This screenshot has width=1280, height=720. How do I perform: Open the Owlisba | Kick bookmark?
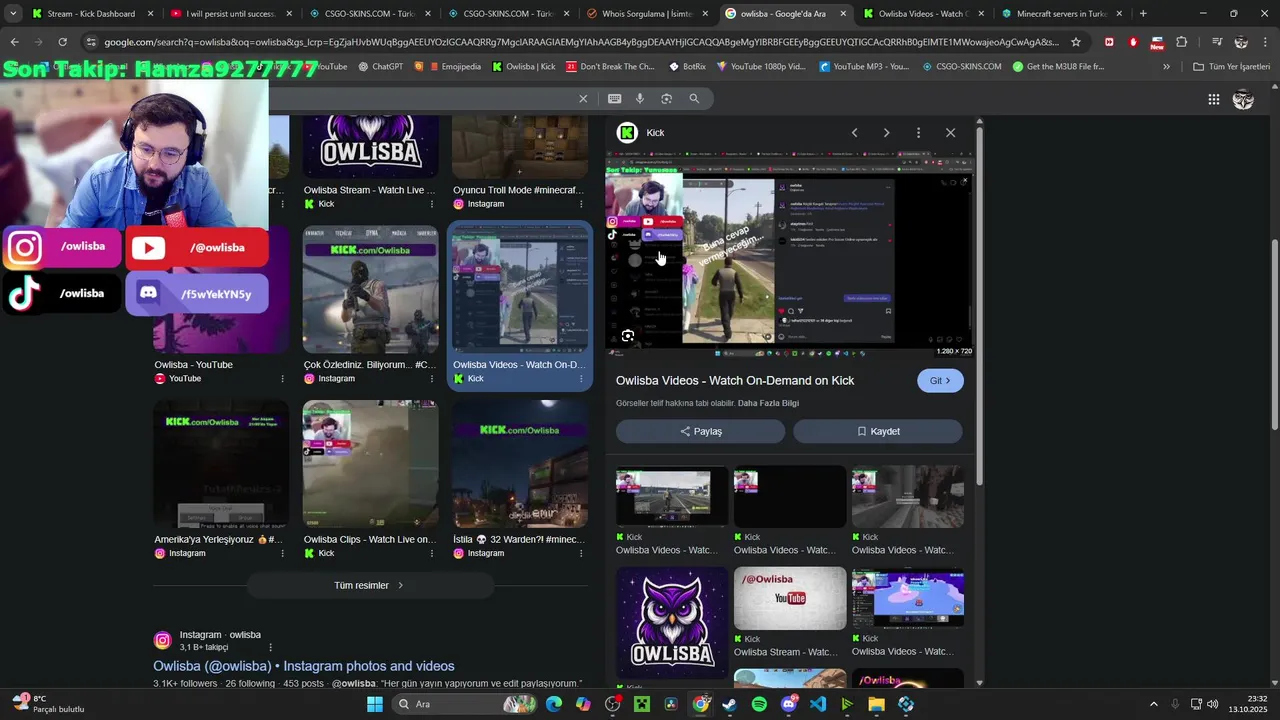point(523,67)
